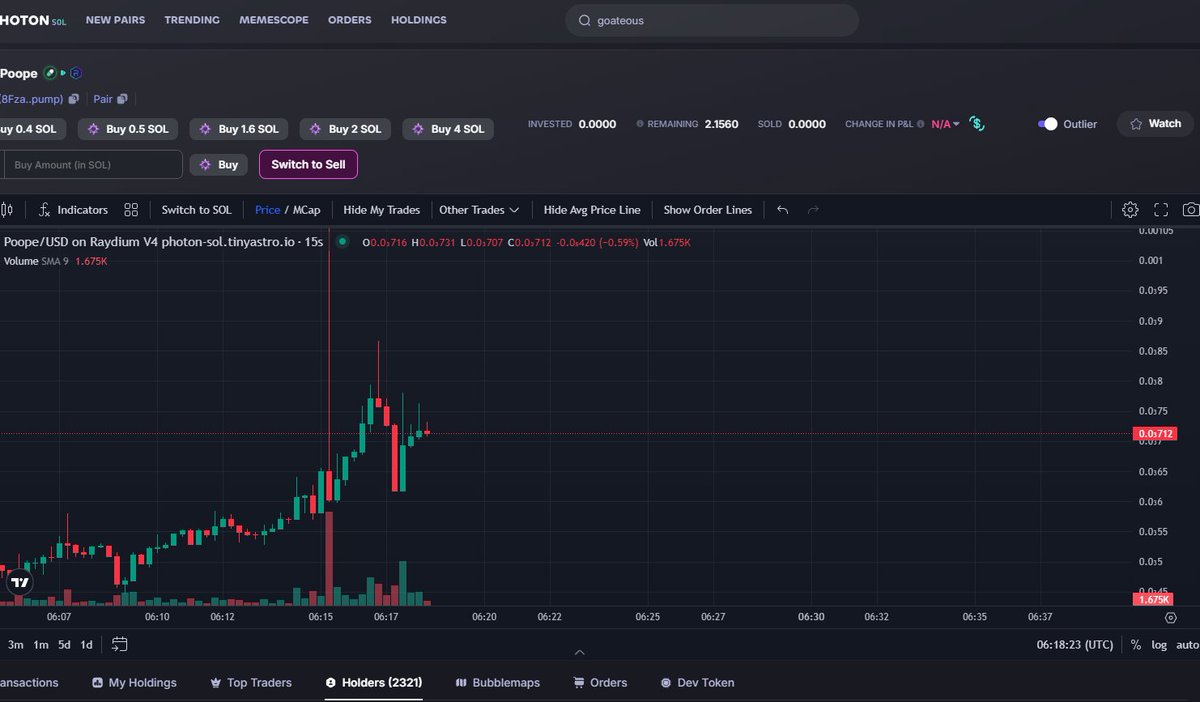Open the go-to-date calendar icon
The width and height of the screenshot is (1200, 702).
pos(120,644)
